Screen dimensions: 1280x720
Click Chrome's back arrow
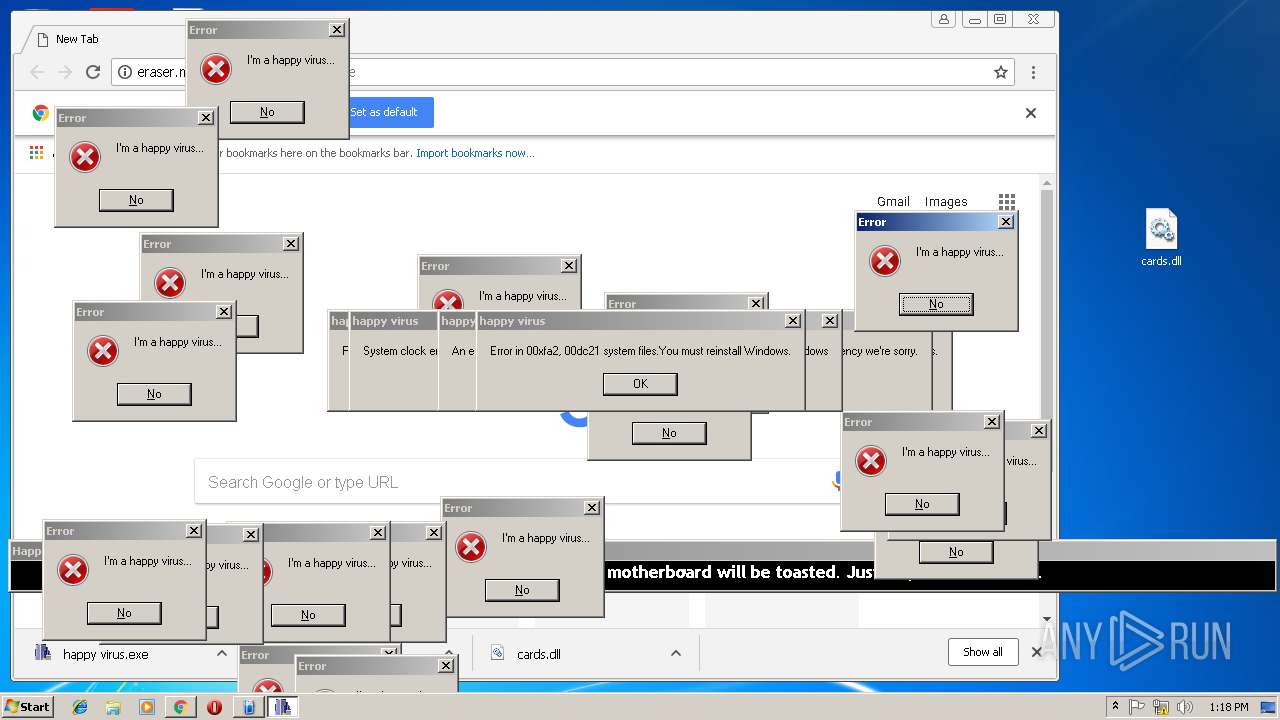pos(37,72)
